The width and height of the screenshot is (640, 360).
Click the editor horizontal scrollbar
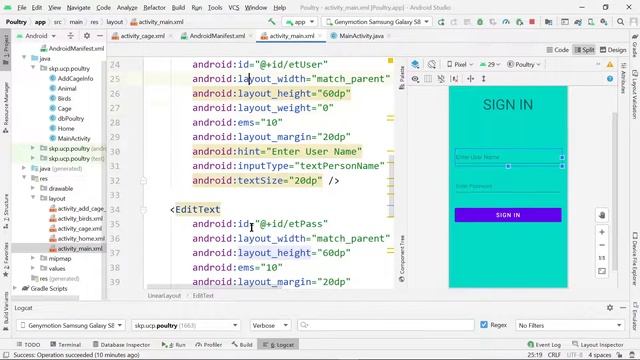pyautogui.click(x=214, y=287)
